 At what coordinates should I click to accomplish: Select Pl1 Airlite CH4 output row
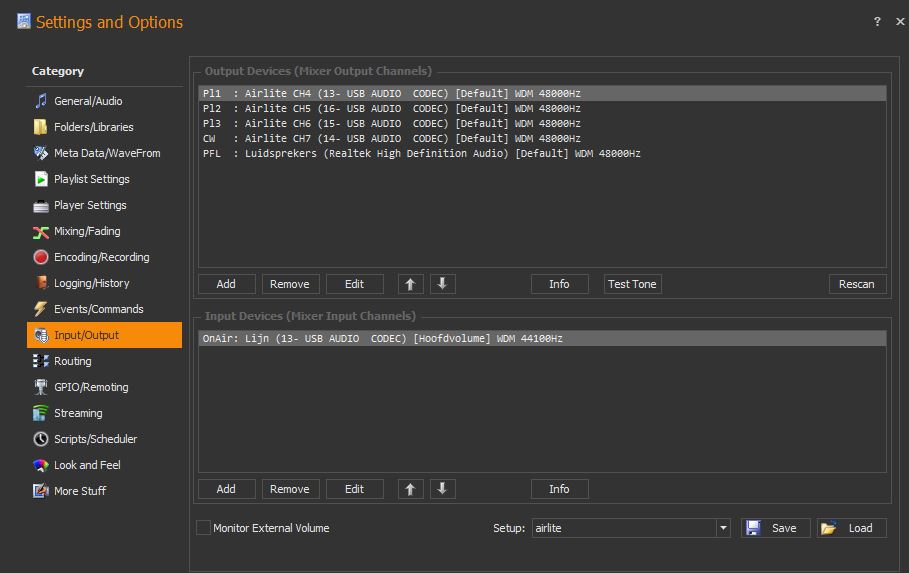click(x=542, y=93)
